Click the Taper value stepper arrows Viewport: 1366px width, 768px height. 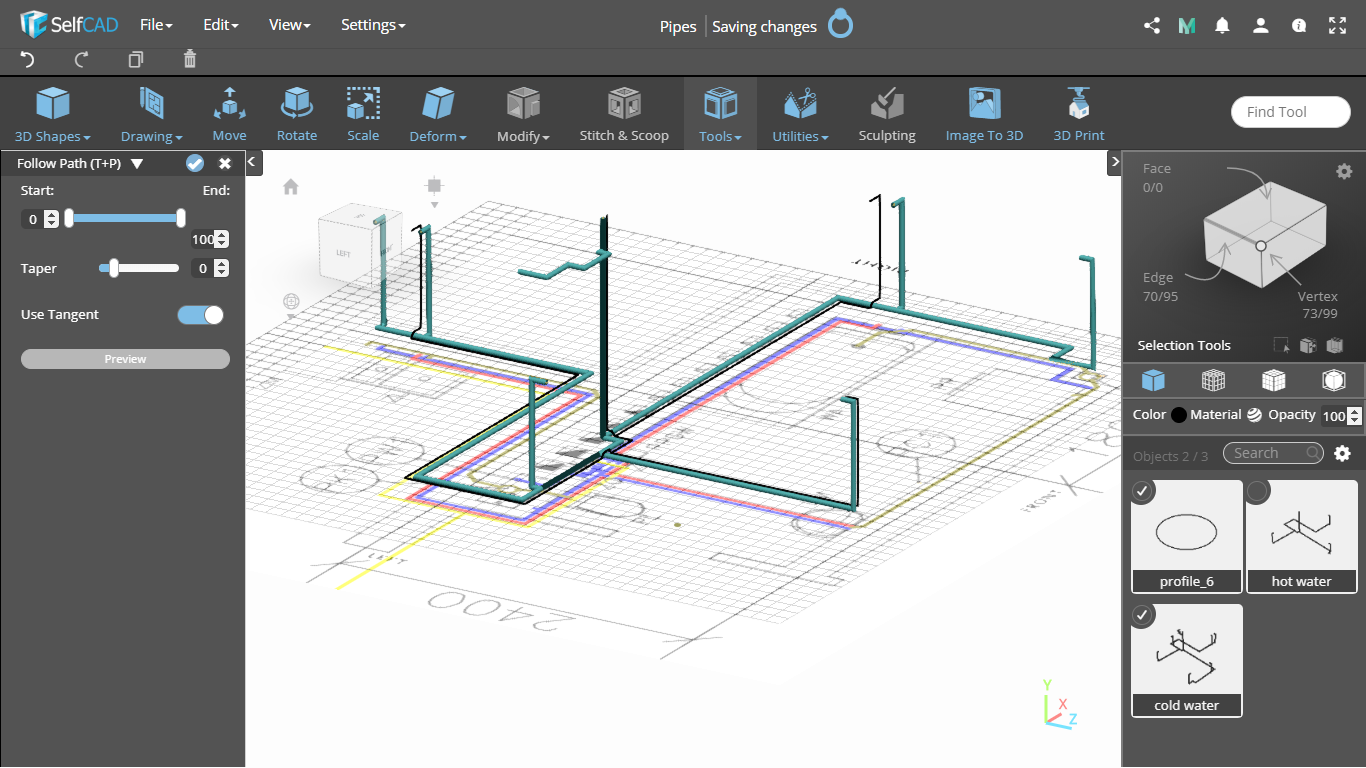point(222,268)
